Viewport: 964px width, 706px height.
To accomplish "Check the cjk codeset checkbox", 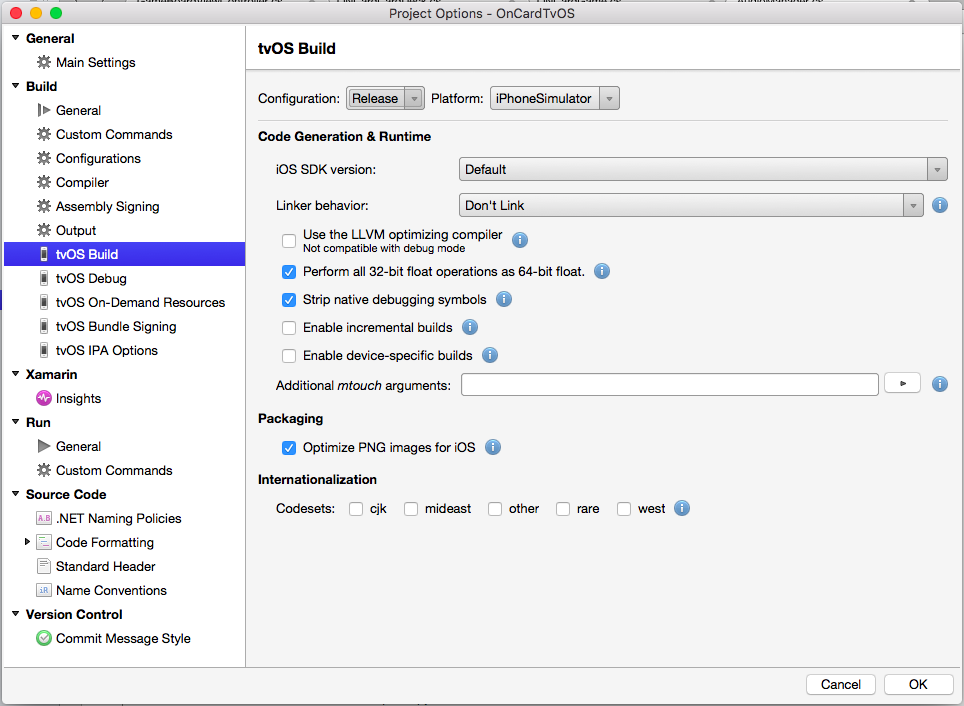I will click(356, 509).
